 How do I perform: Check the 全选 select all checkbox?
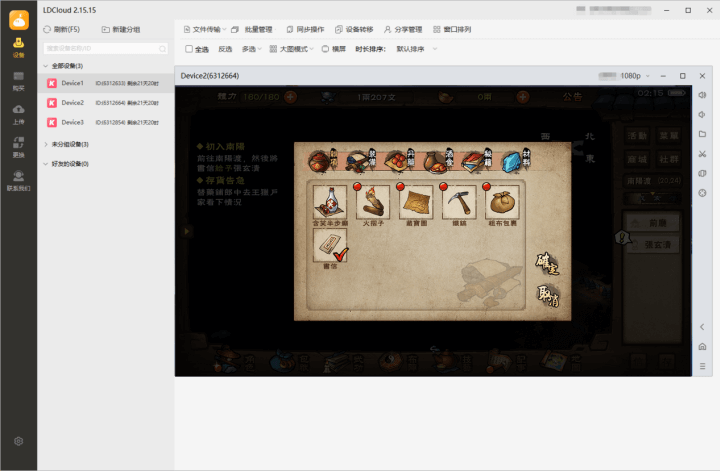(x=189, y=49)
